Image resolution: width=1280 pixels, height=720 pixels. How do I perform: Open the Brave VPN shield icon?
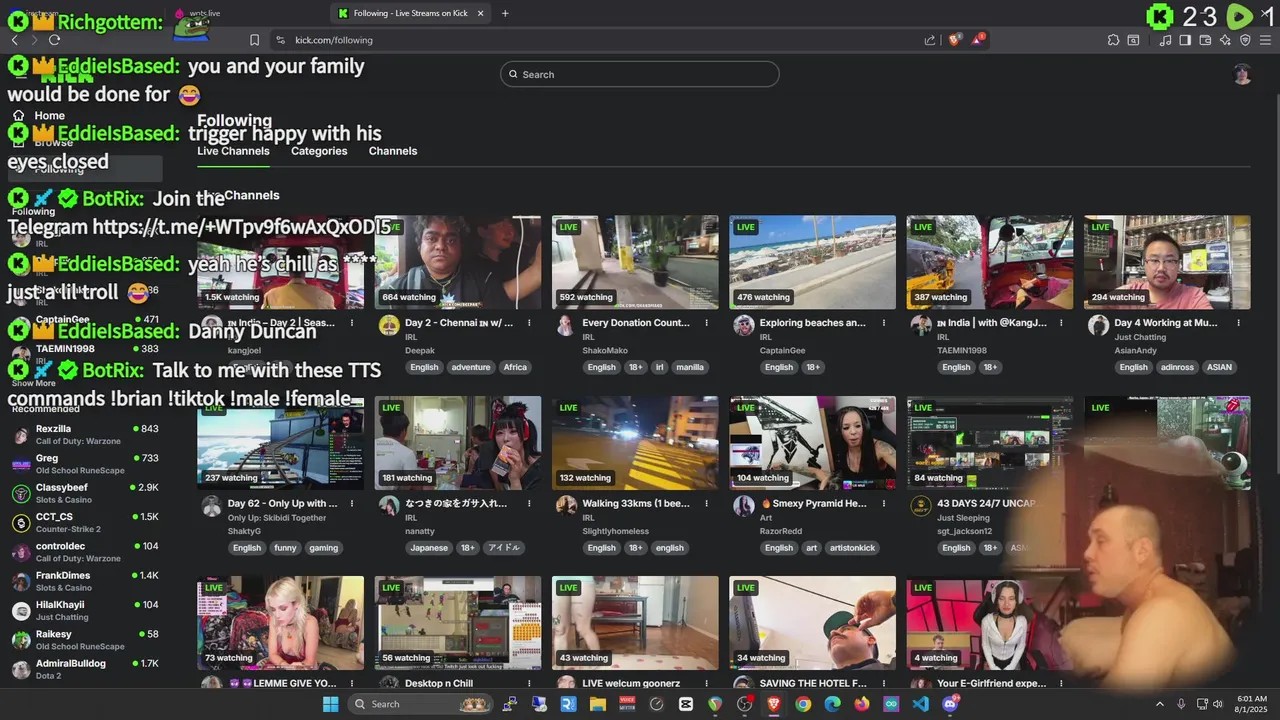click(x=1245, y=40)
